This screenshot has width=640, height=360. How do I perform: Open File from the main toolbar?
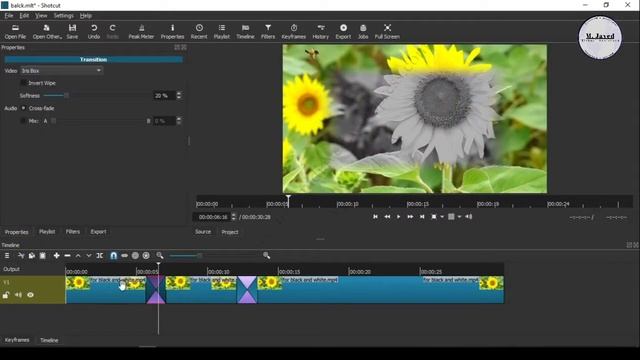pos(15,31)
